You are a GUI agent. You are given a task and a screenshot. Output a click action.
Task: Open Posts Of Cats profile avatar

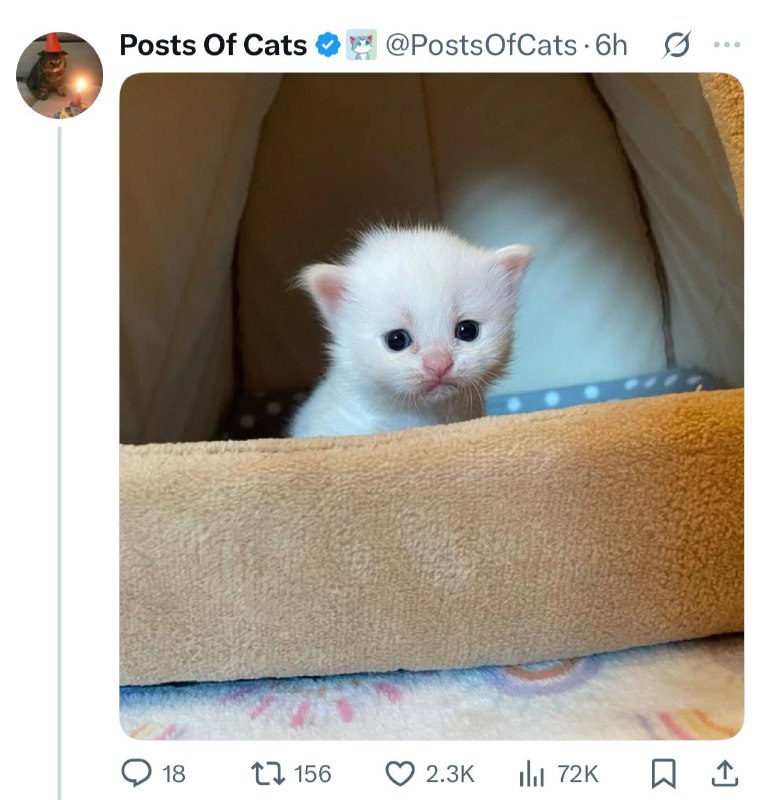point(60,76)
